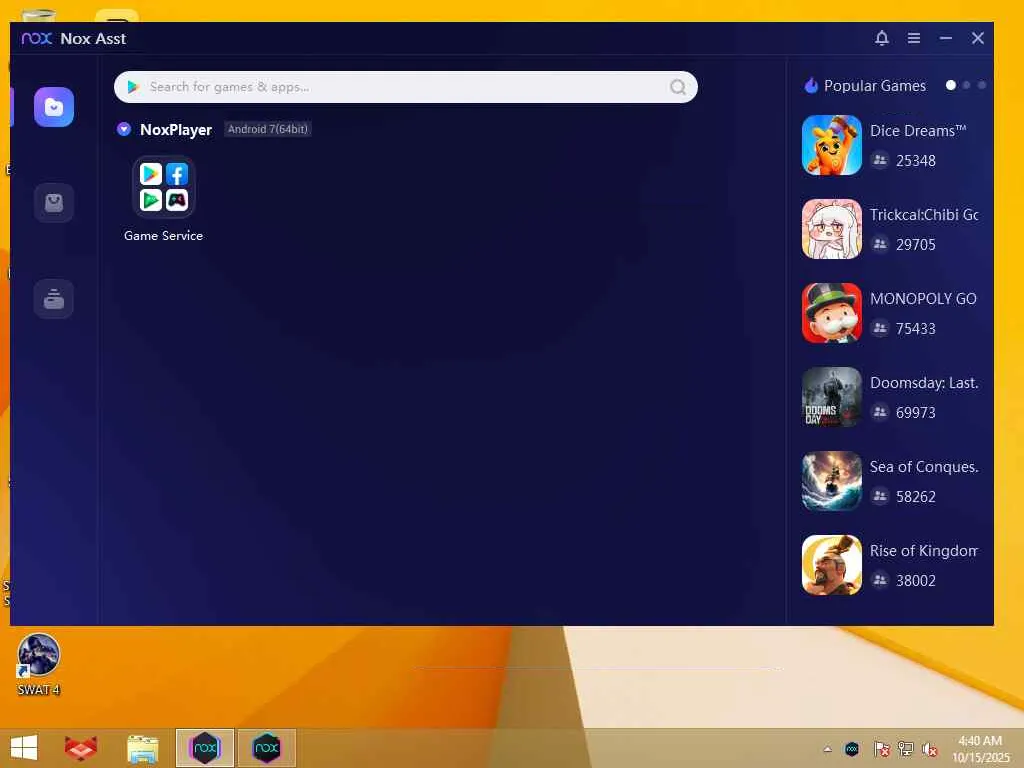Open the toolbox sidebar icon
Screen dimensions: 1024x768
click(54, 299)
